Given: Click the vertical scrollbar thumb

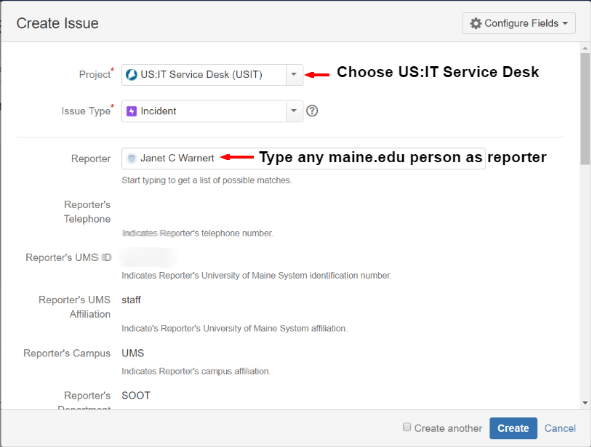Looking at the screenshot, I should pyautogui.click(x=585, y=109).
